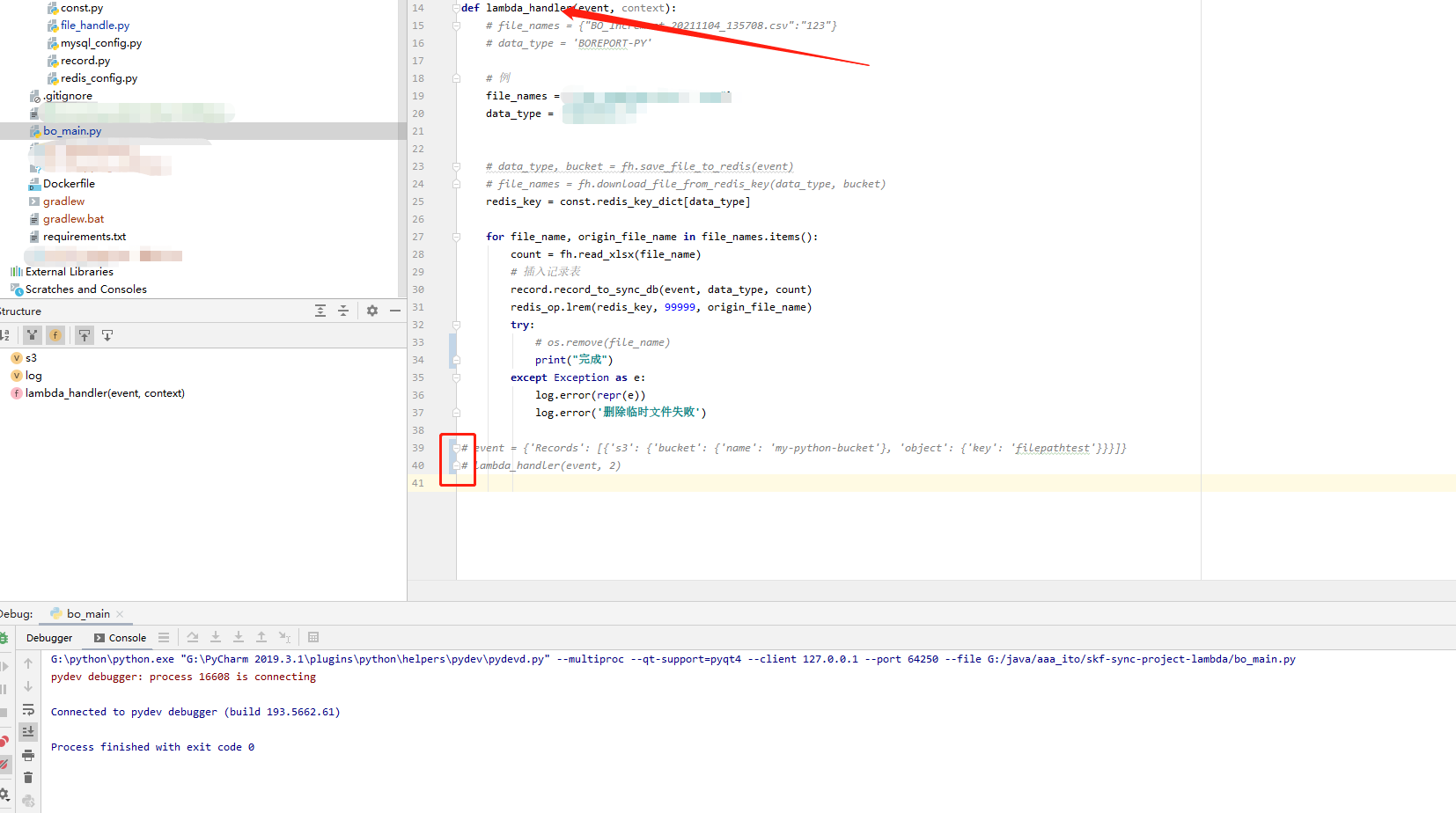Collapse the for-loop fold marker on line 27
This screenshot has width=1456, height=813.
point(456,237)
